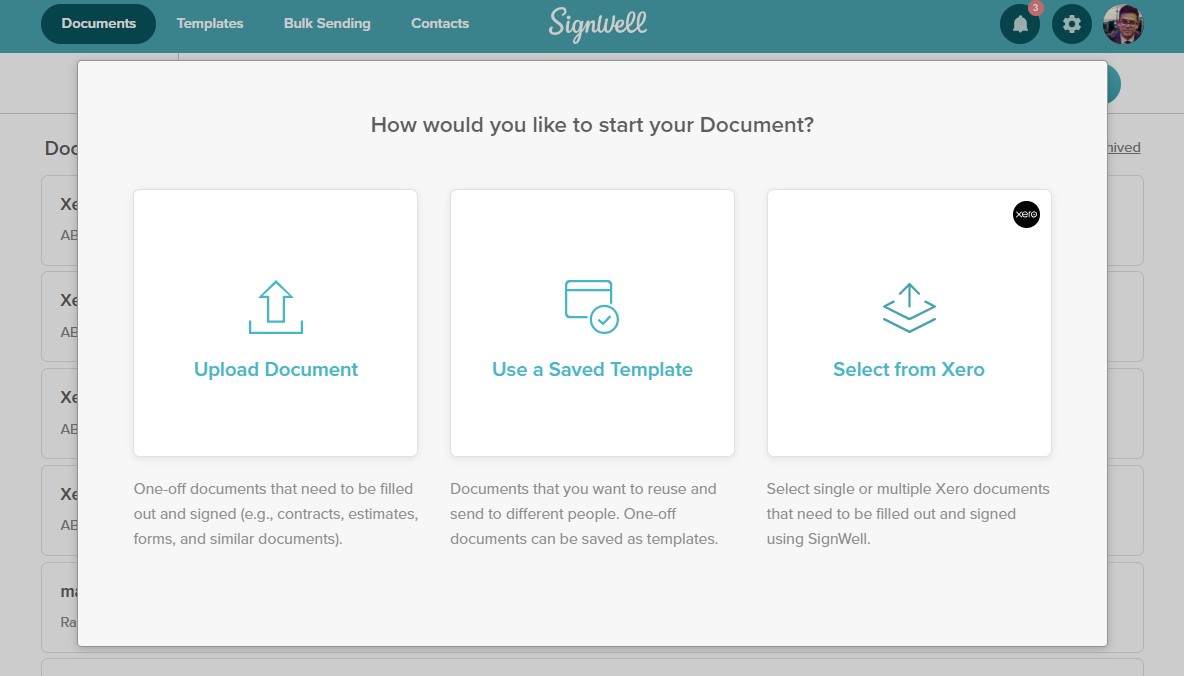1184x676 pixels.
Task: Click the 'One-off documents' description text
Action: tap(276, 514)
